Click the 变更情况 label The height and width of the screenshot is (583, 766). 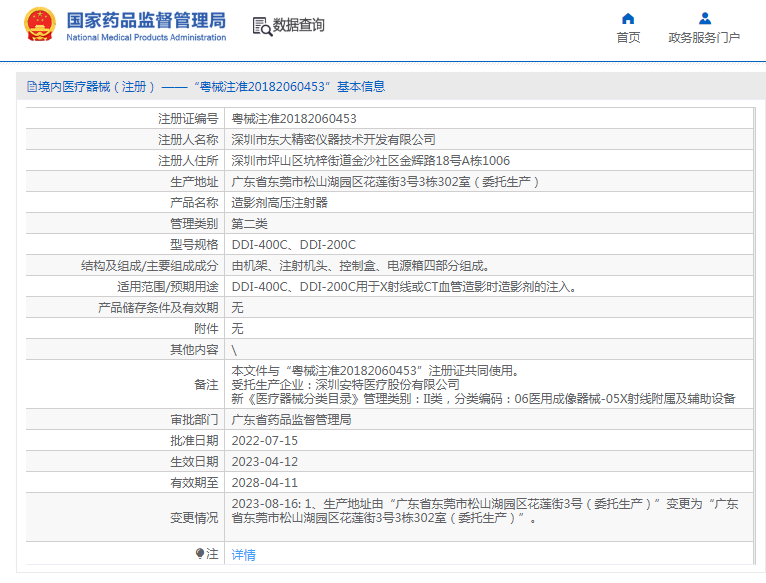coord(194,518)
